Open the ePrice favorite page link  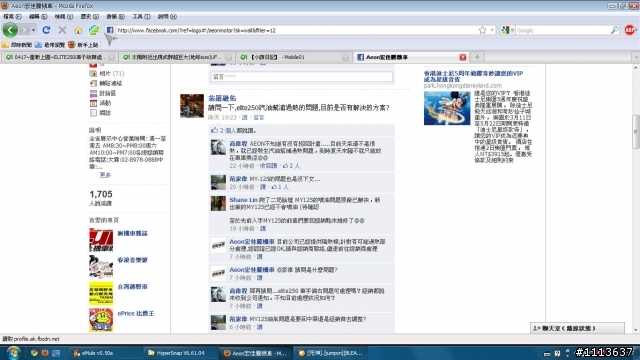pos(136,313)
